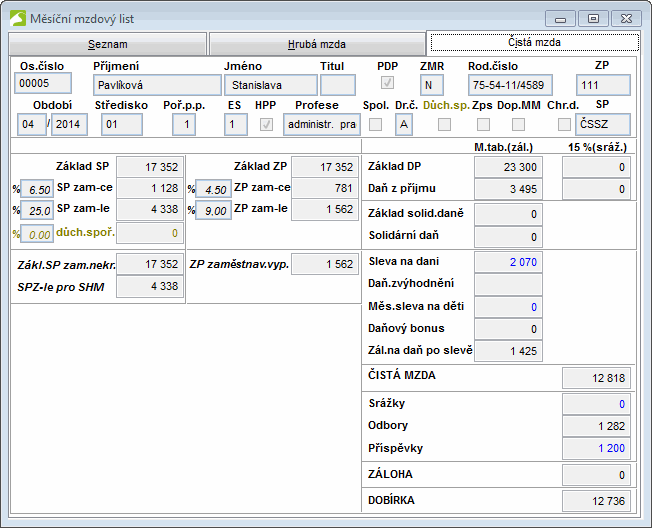Select the Čistá mzda tab
The width and height of the screenshot is (652, 528).
click(x=533, y=43)
